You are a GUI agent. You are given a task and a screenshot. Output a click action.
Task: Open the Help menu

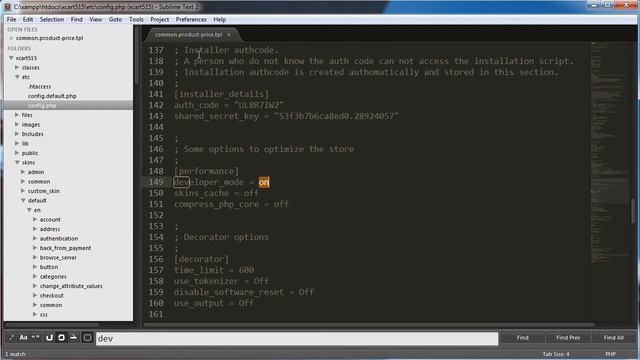click(x=220, y=19)
